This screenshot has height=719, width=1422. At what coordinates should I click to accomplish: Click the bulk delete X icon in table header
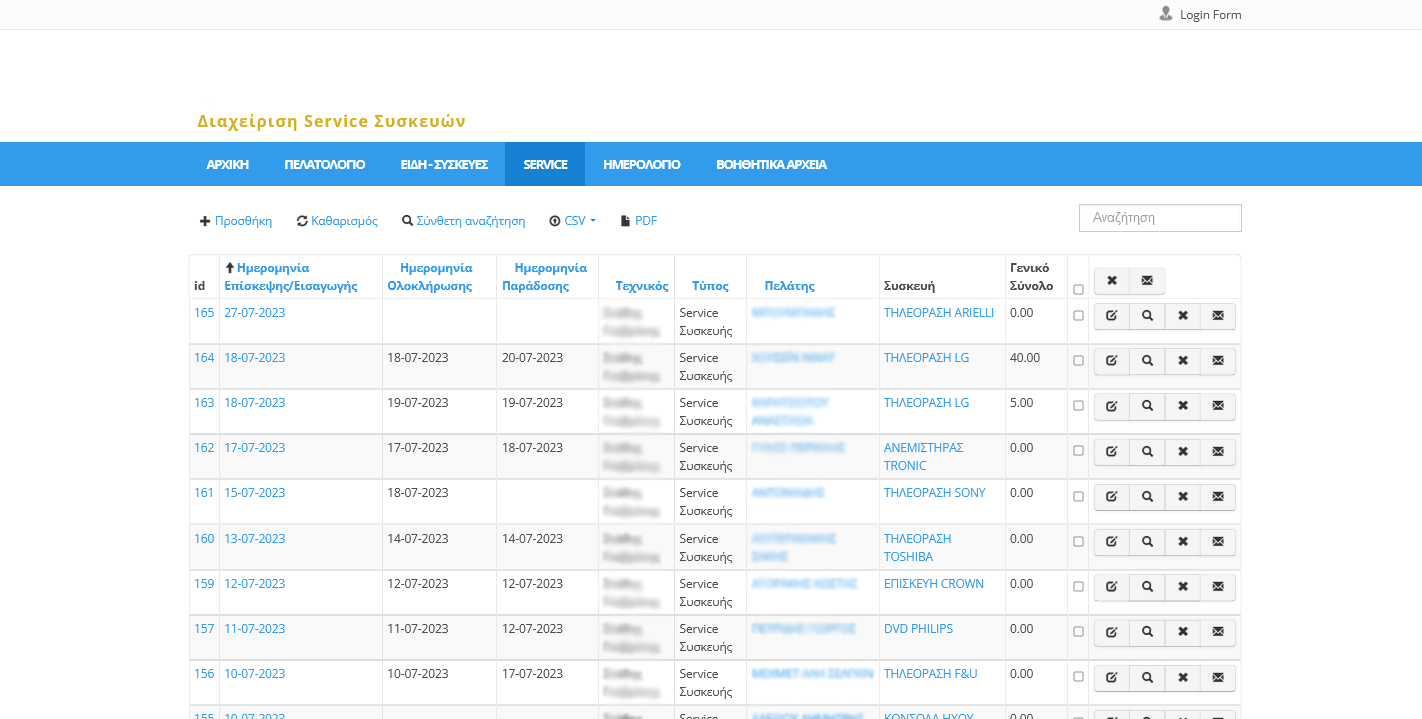point(1111,281)
